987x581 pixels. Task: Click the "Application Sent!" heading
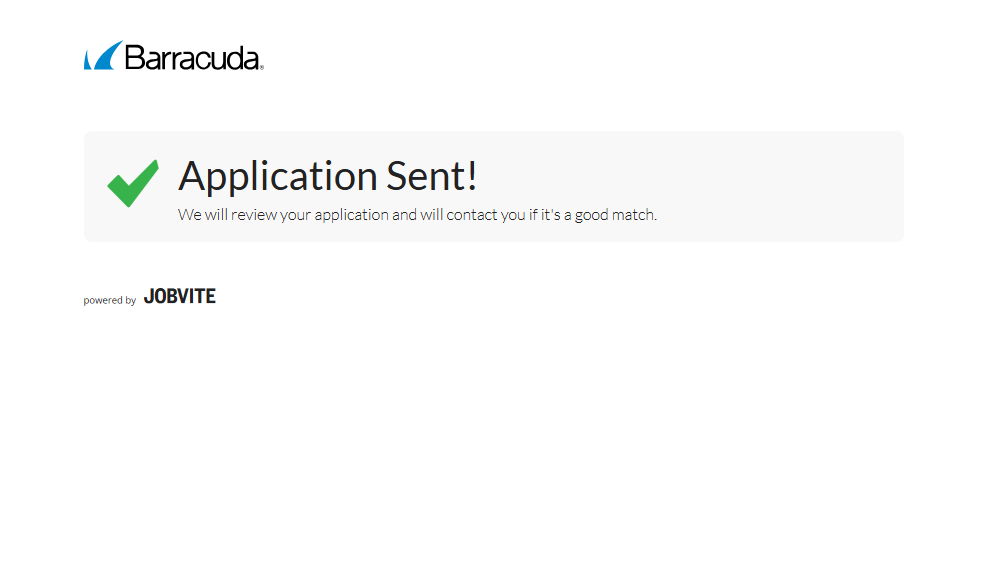[328, 176]
